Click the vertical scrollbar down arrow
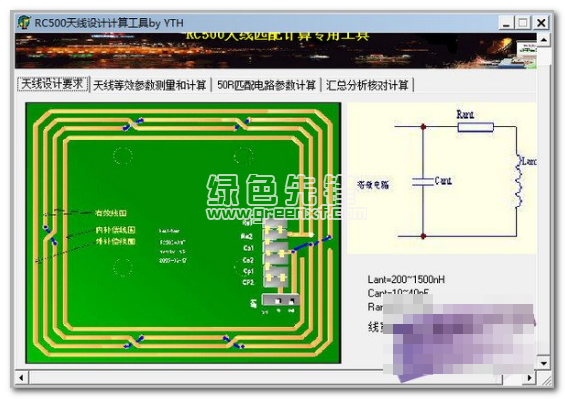The image size is (565, 399). coord(543,363)
